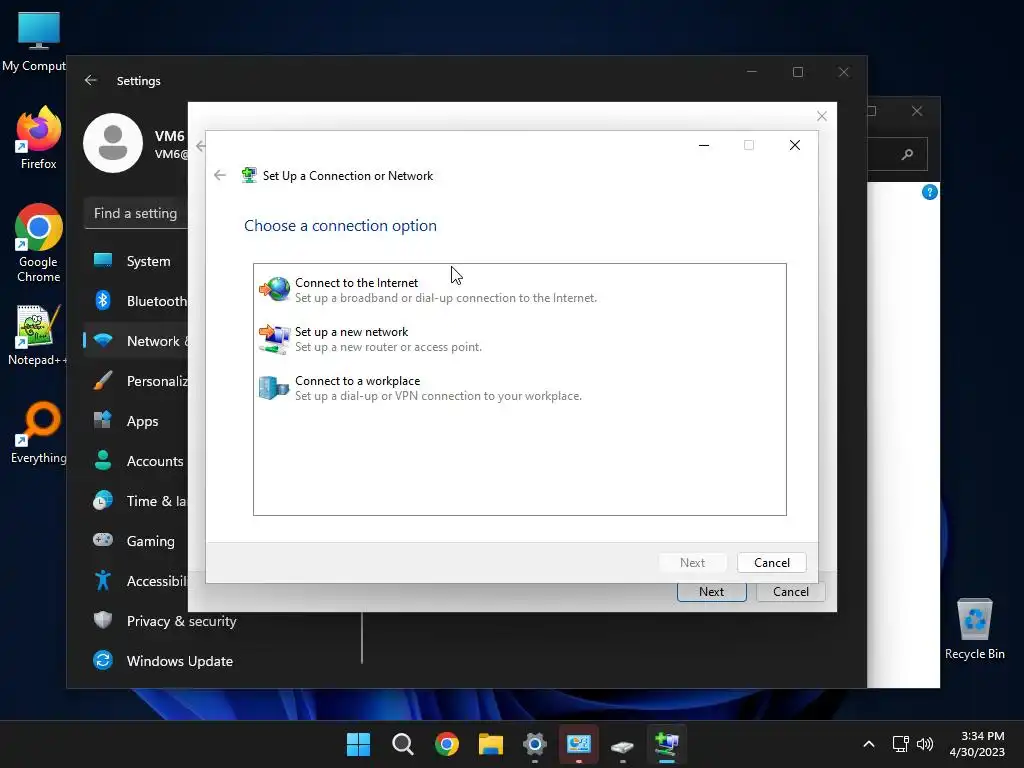Open Notepad++ desktop shortcut
Image resolution: width=1024 pixels, height=768 pixels.
coord(38,335)
